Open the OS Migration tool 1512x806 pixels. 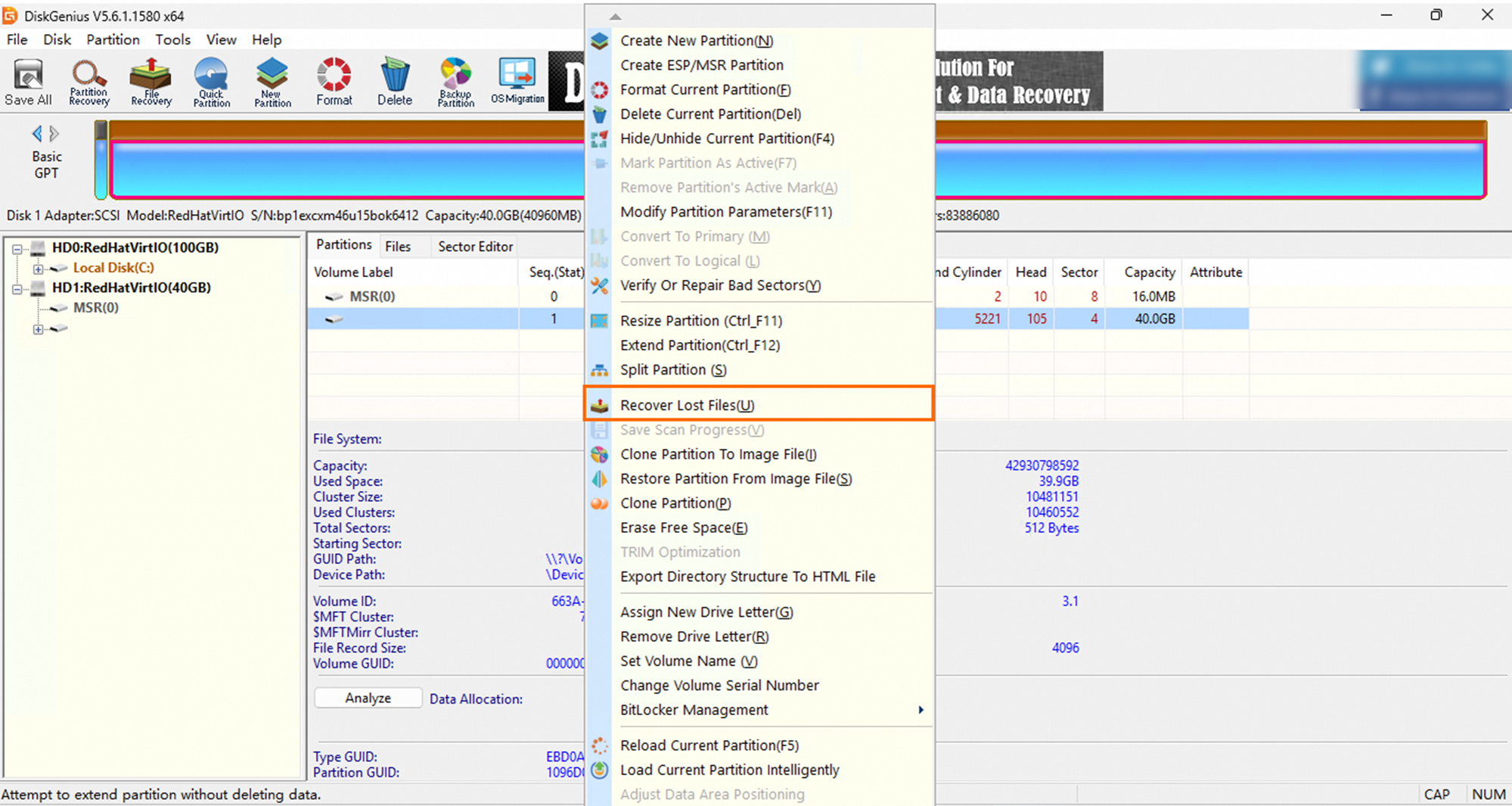point(516,79)
